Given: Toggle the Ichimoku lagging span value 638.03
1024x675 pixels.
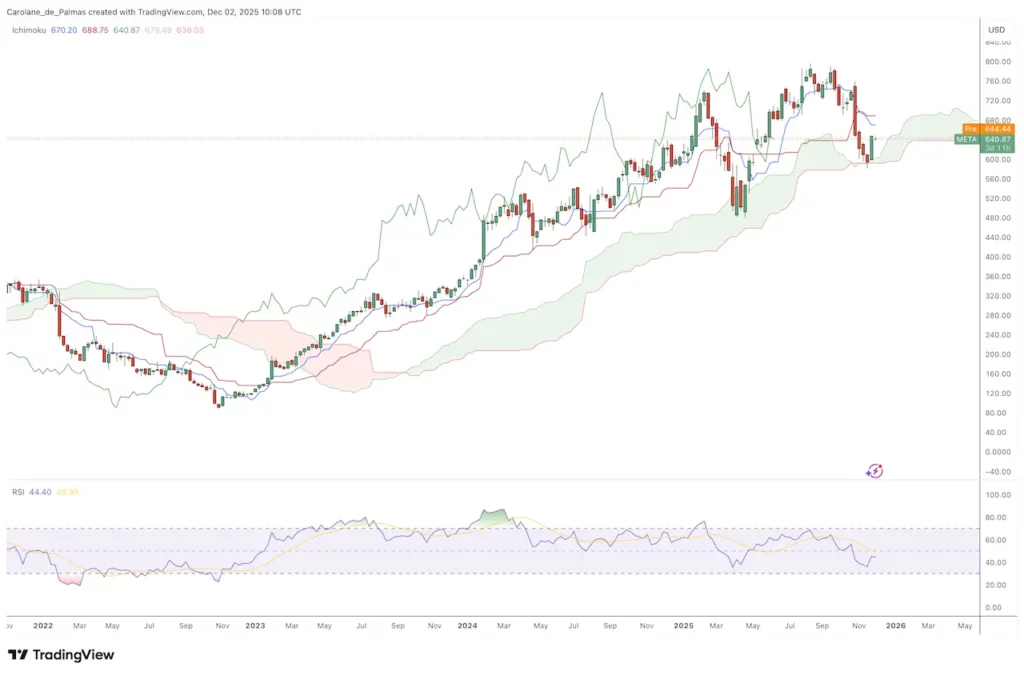Looking at the screenshot, I should 192,30.
